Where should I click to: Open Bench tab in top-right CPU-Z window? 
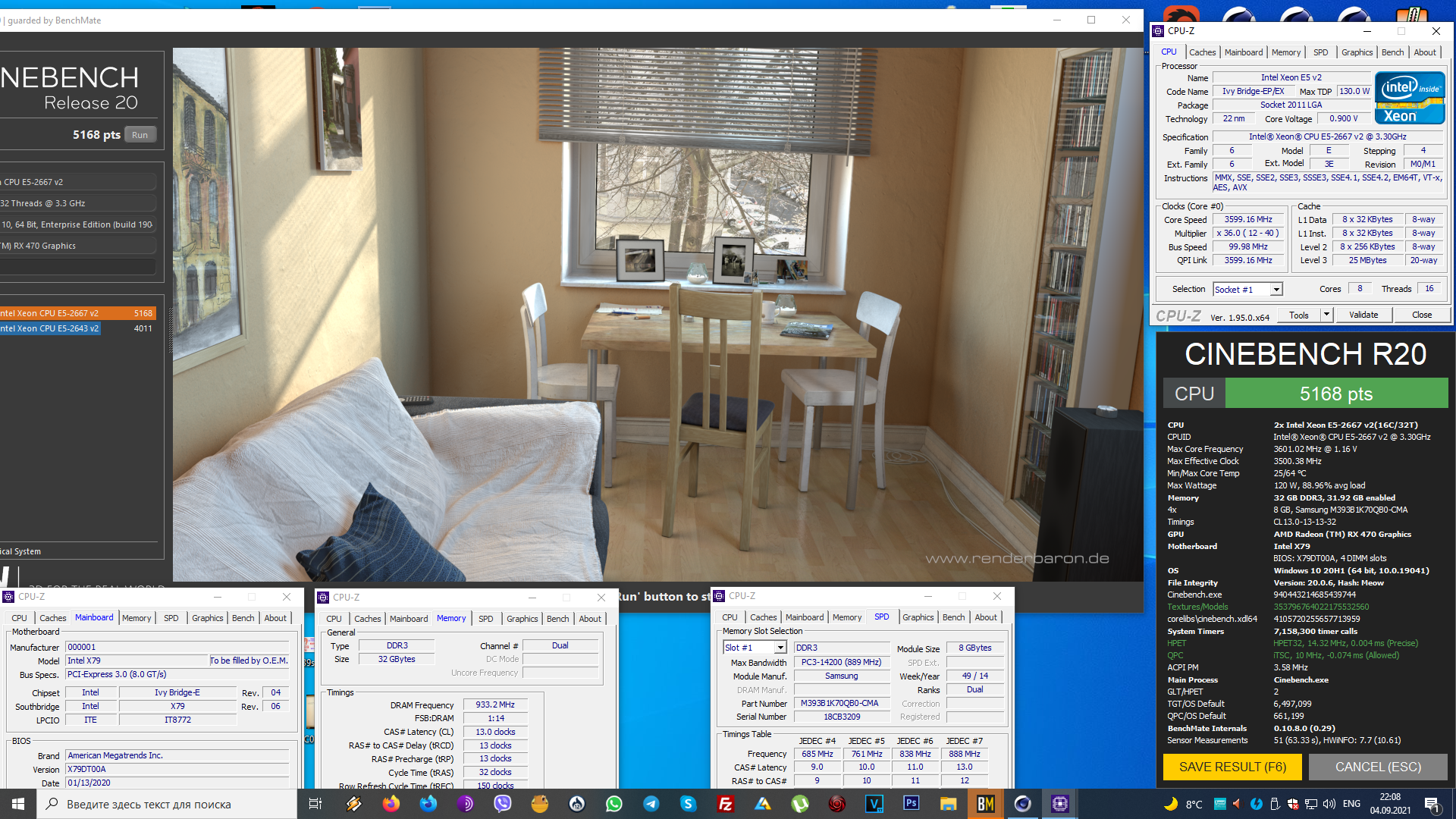(1392, 52)
